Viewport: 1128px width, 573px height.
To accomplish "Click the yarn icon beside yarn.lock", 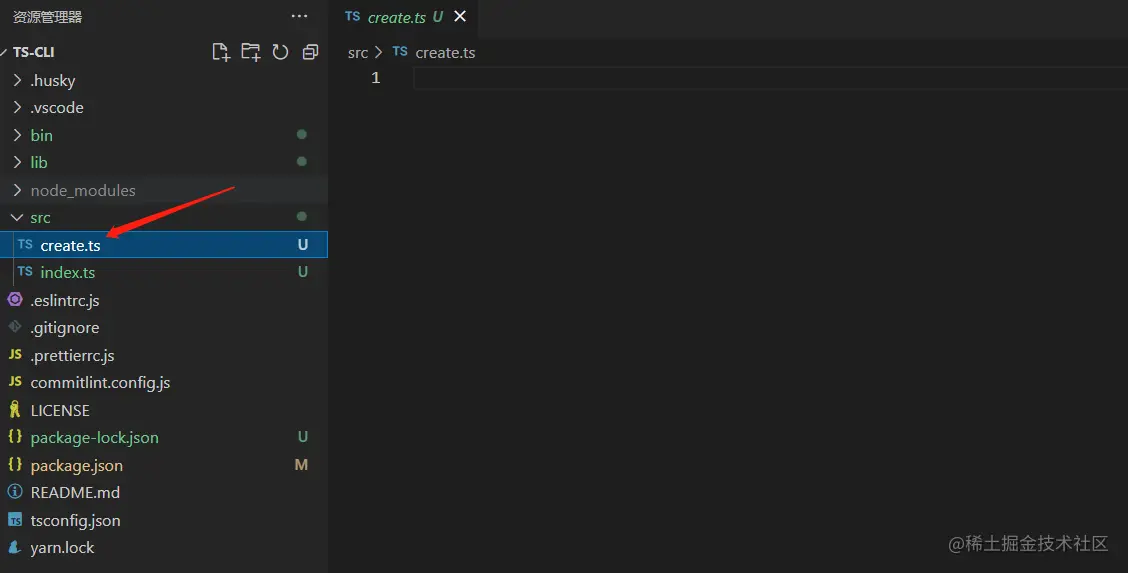I will point(14,547).
